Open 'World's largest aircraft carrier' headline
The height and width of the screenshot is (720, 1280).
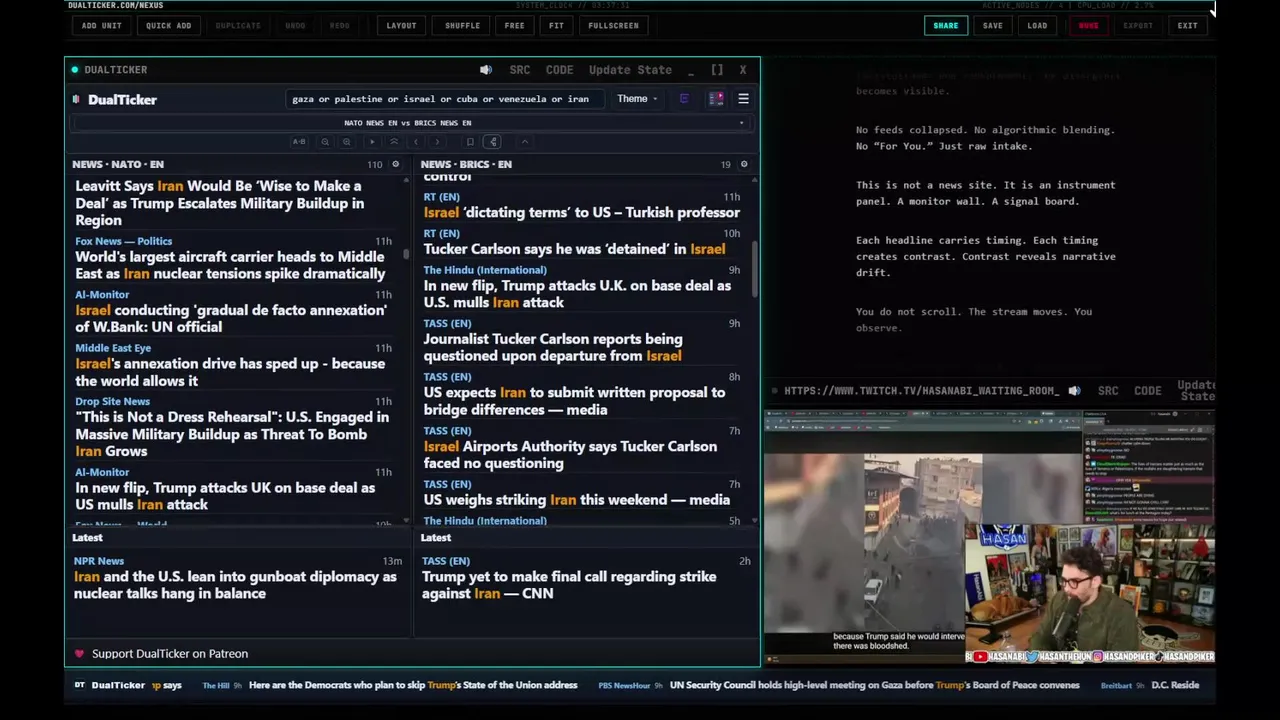[x=230, y=265]
